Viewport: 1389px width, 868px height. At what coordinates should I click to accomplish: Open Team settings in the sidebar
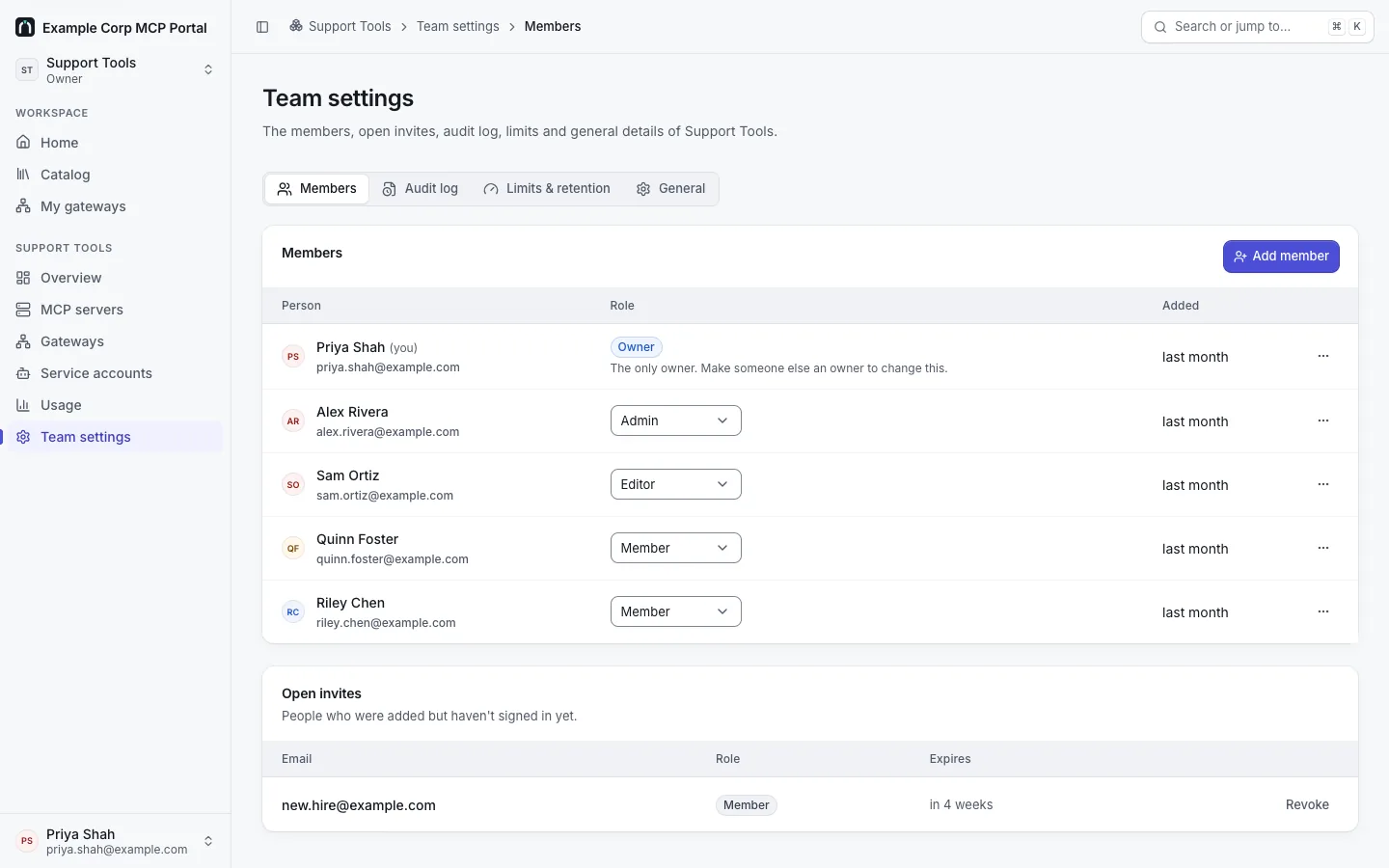[x=116, y=436]
